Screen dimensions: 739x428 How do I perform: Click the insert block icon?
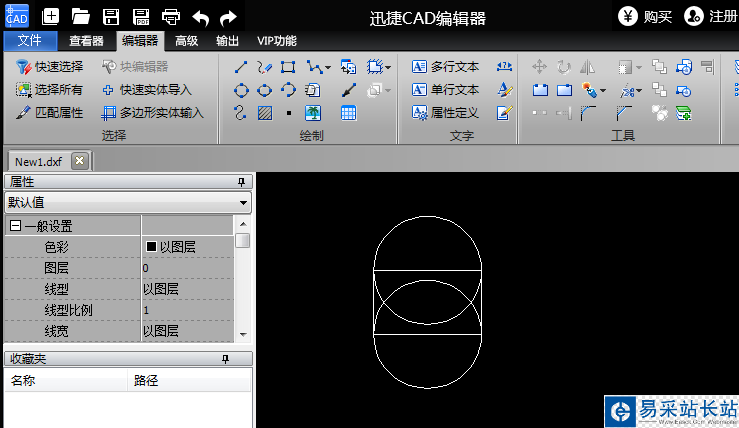(x=348, y=67)
